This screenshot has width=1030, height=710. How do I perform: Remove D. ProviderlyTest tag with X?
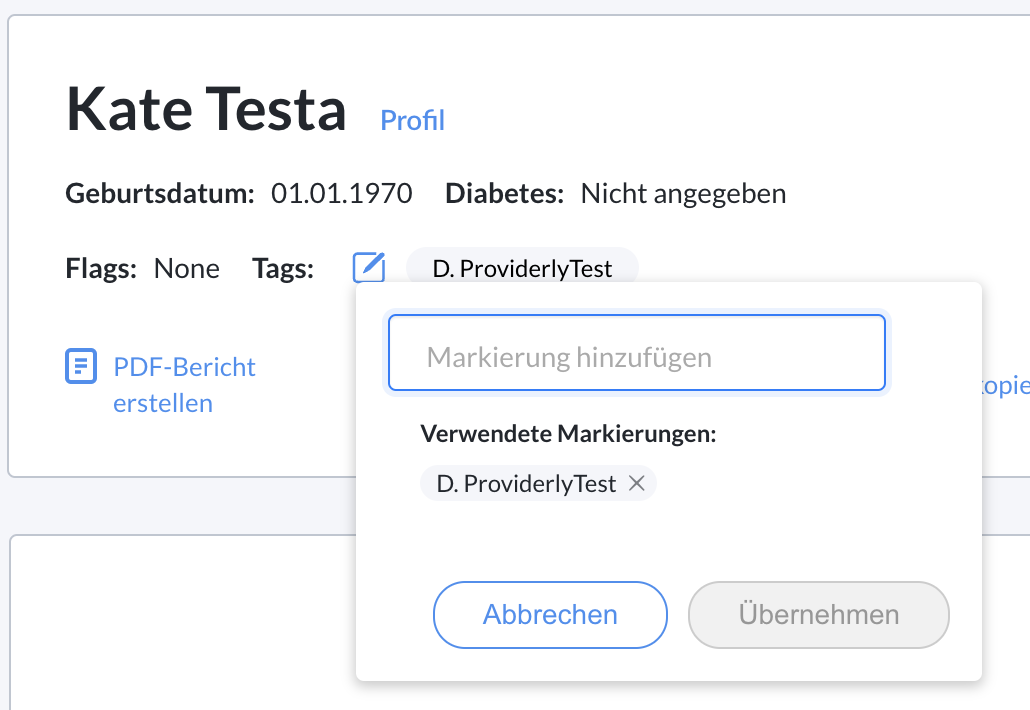click(x=637, y=483)
